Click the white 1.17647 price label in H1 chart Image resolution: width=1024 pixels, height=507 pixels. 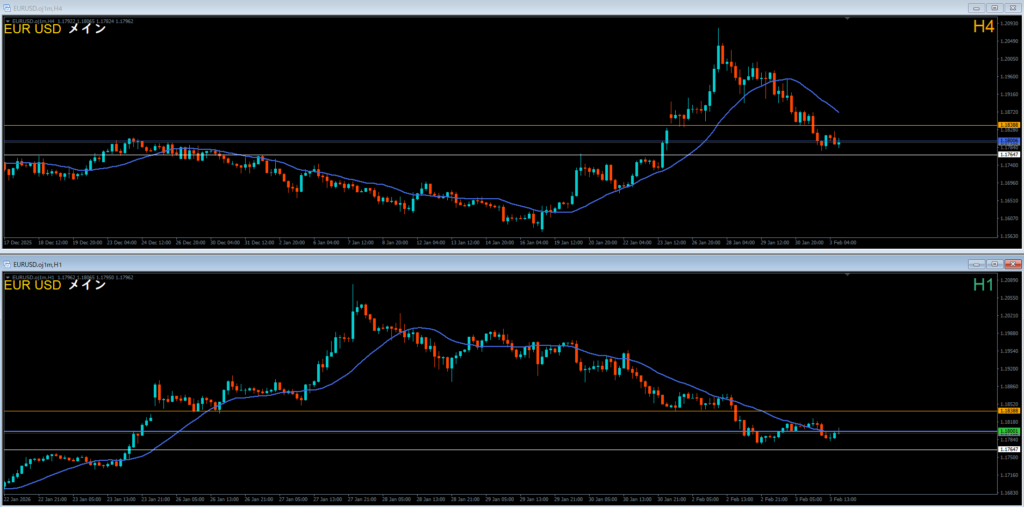(x=1009, y=450)
